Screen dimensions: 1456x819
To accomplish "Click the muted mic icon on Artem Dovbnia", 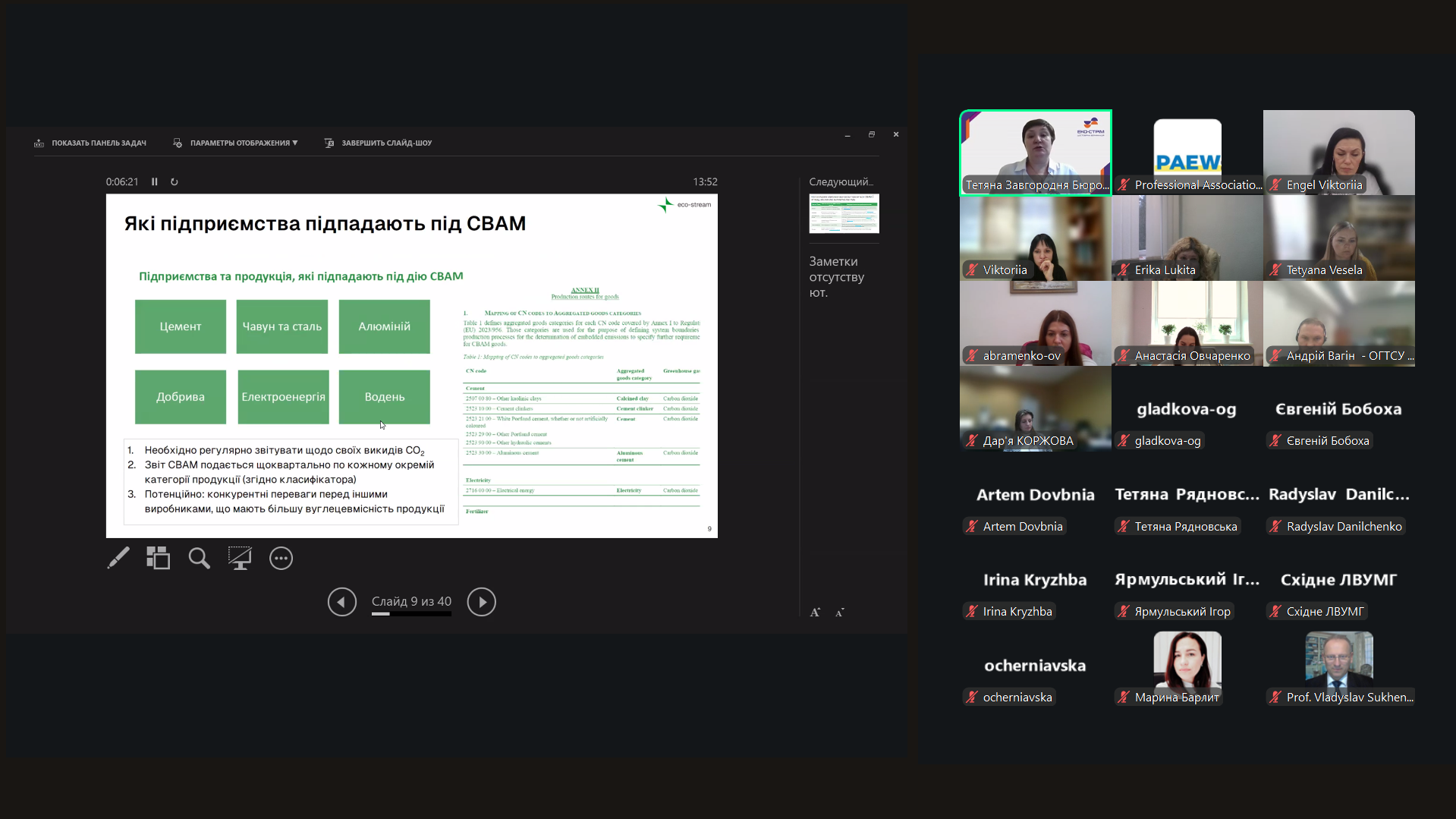I will [972, 526].
